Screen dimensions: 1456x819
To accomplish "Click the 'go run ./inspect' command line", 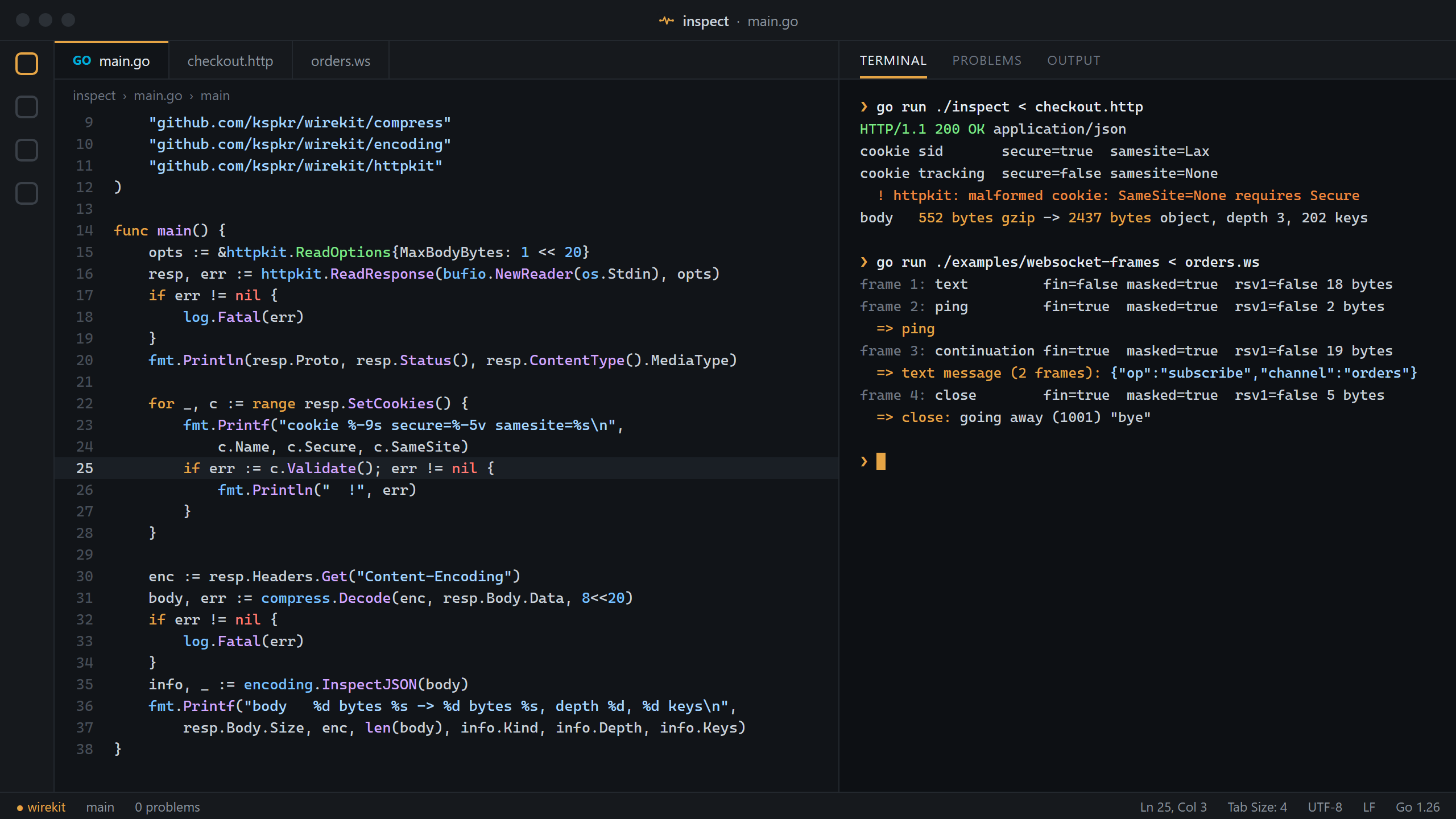I will 1002,107.
